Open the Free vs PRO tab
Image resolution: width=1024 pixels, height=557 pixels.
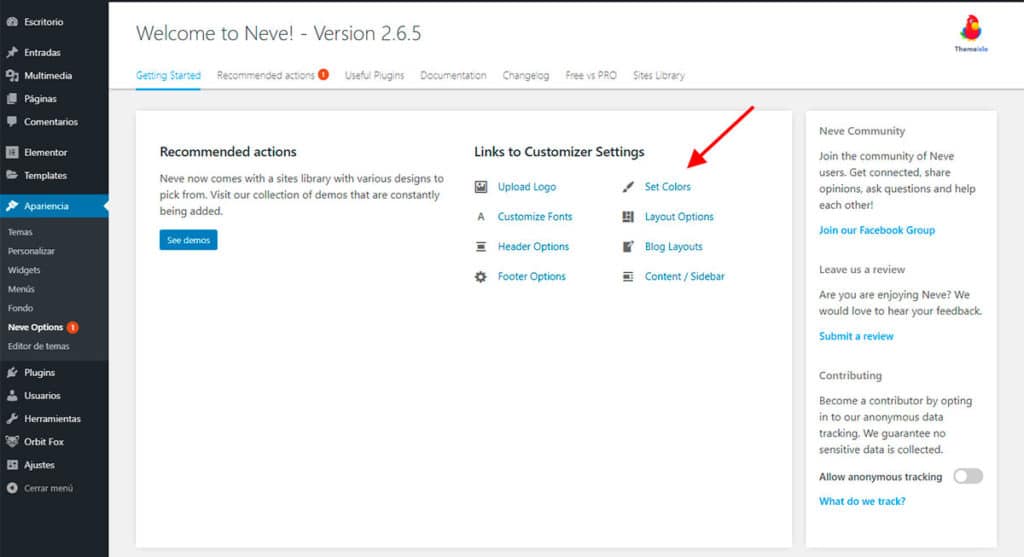[591, 76]
